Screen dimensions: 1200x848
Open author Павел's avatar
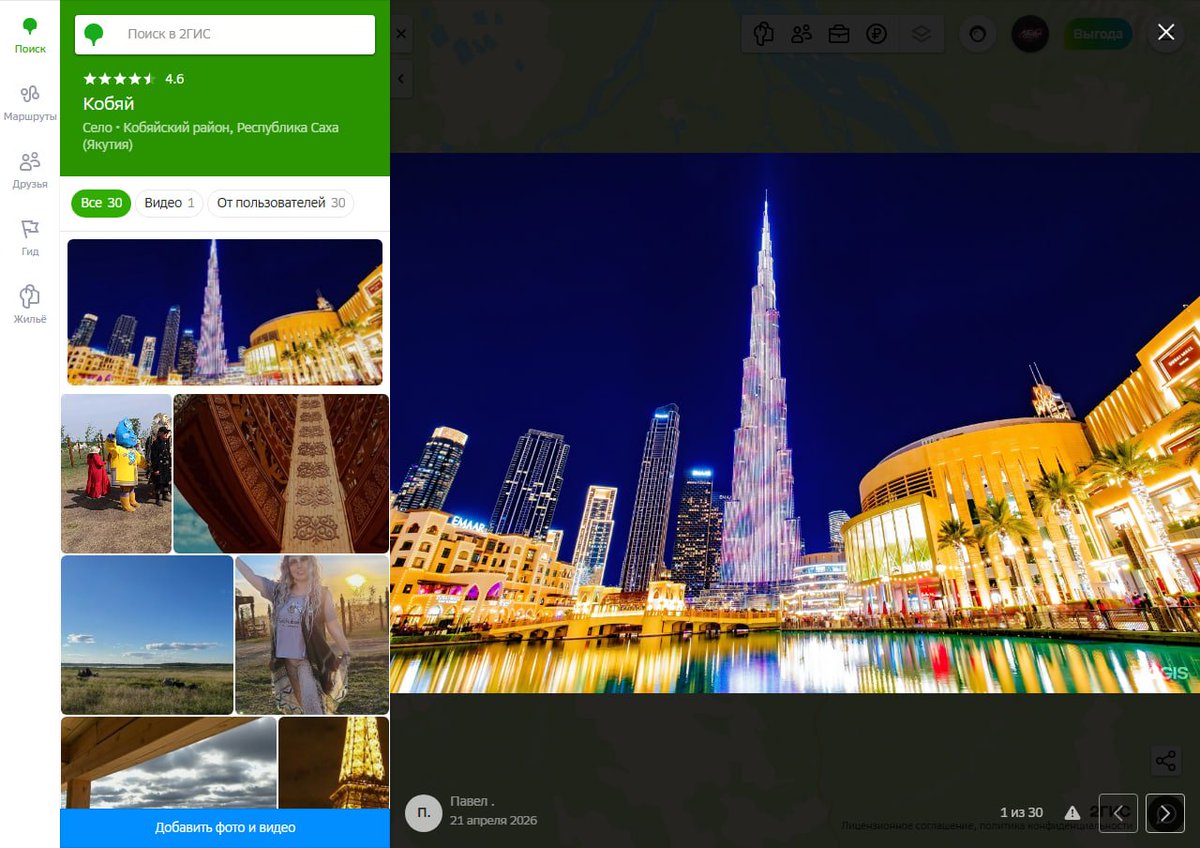coord(423,813)
